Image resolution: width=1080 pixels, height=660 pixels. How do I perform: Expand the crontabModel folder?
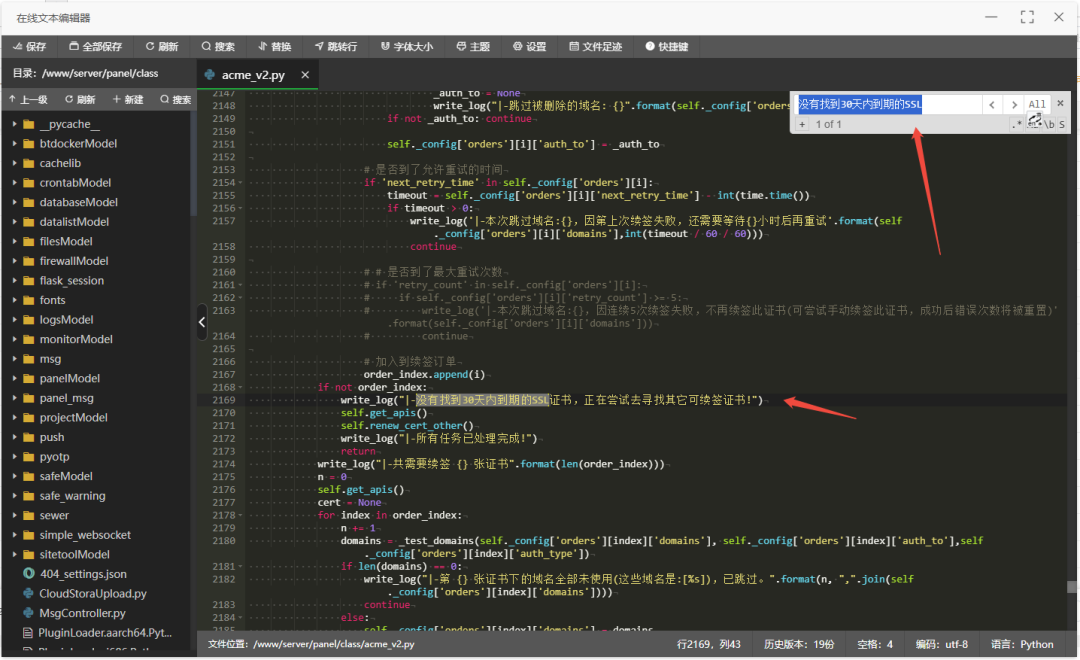[14, 183]
